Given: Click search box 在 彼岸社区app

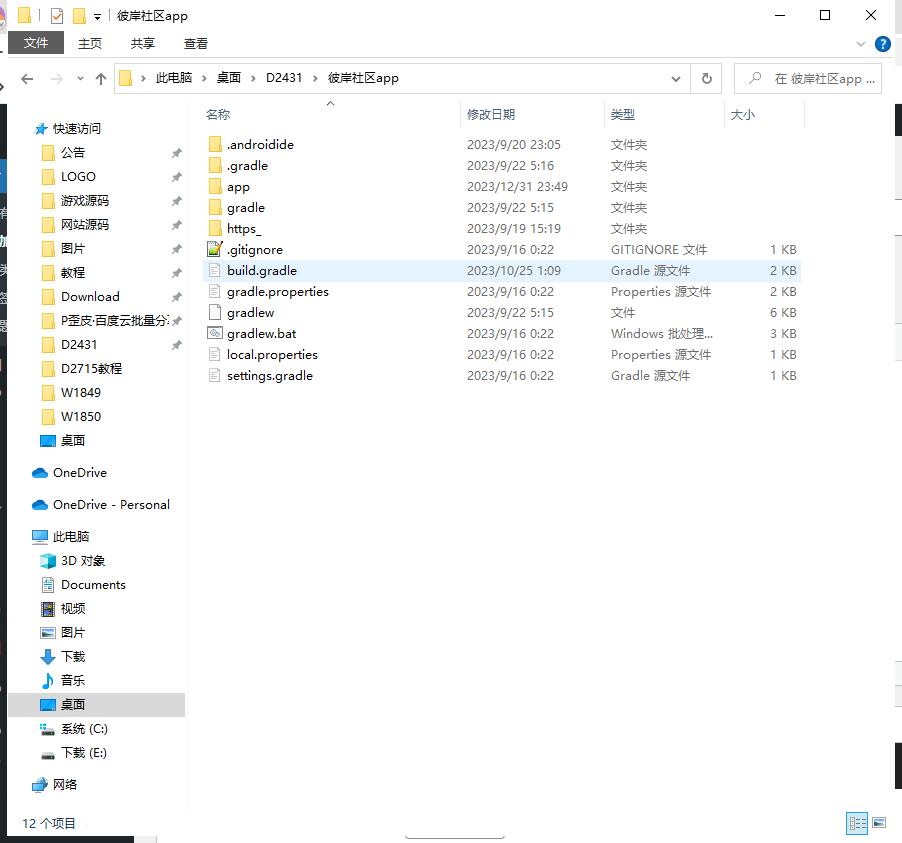Looking at the screenshot, I should [808, 78].
